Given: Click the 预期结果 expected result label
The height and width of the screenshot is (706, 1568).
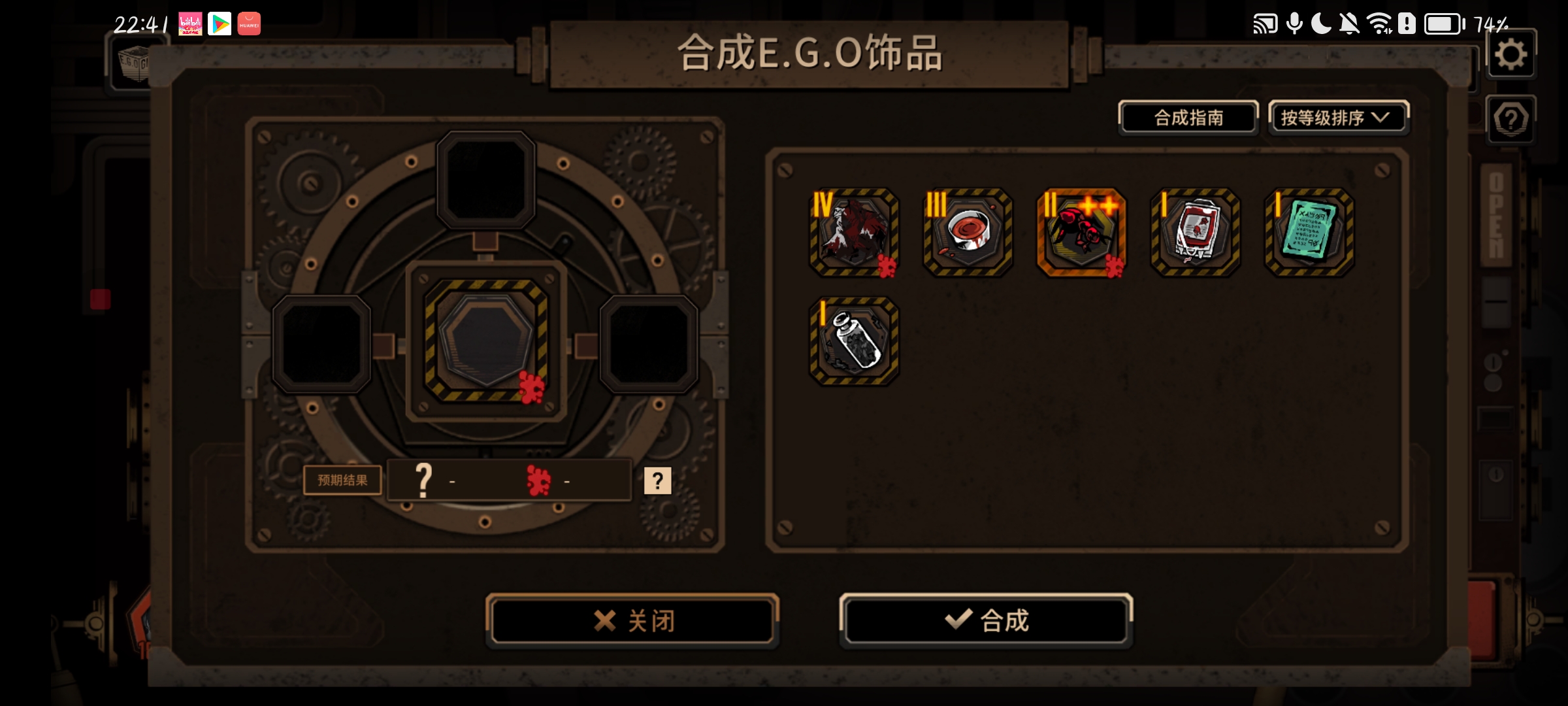Looking at the screenshot, I should pyautogui.click(x=342, y=480).
